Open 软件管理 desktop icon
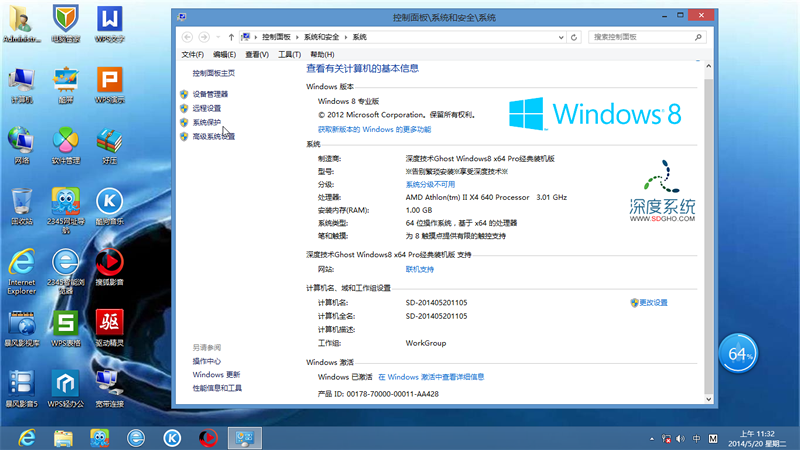The width and height of the screenshot is (800, 450). coord(66,145)
